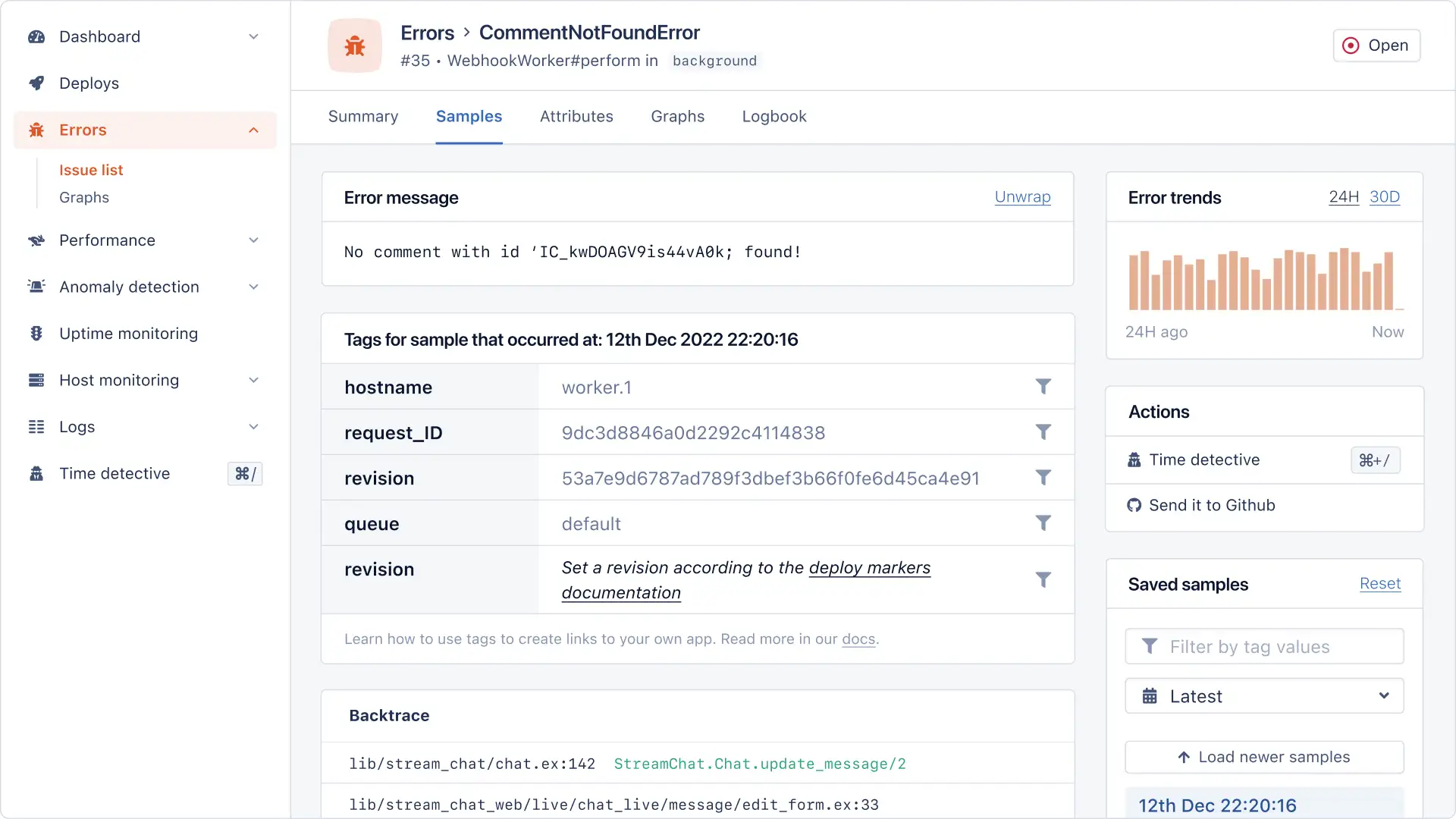
Task: Click the Uptime monitoring icon
Action: point(36,334)
